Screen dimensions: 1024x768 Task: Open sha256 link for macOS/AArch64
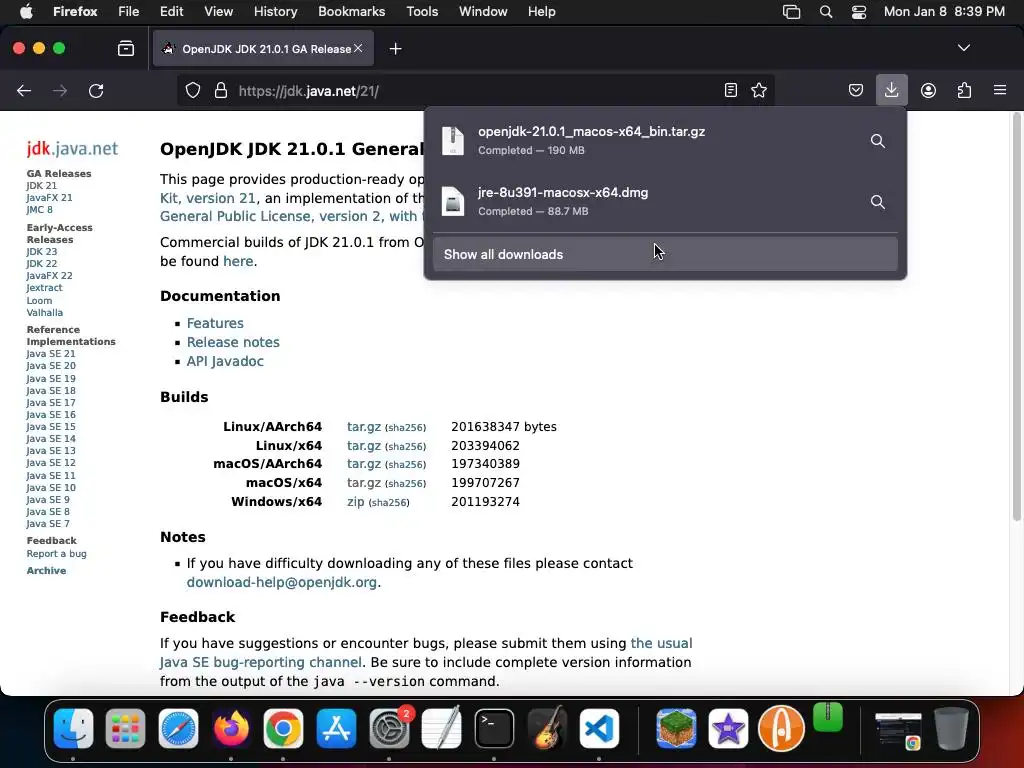pos(406,464)
